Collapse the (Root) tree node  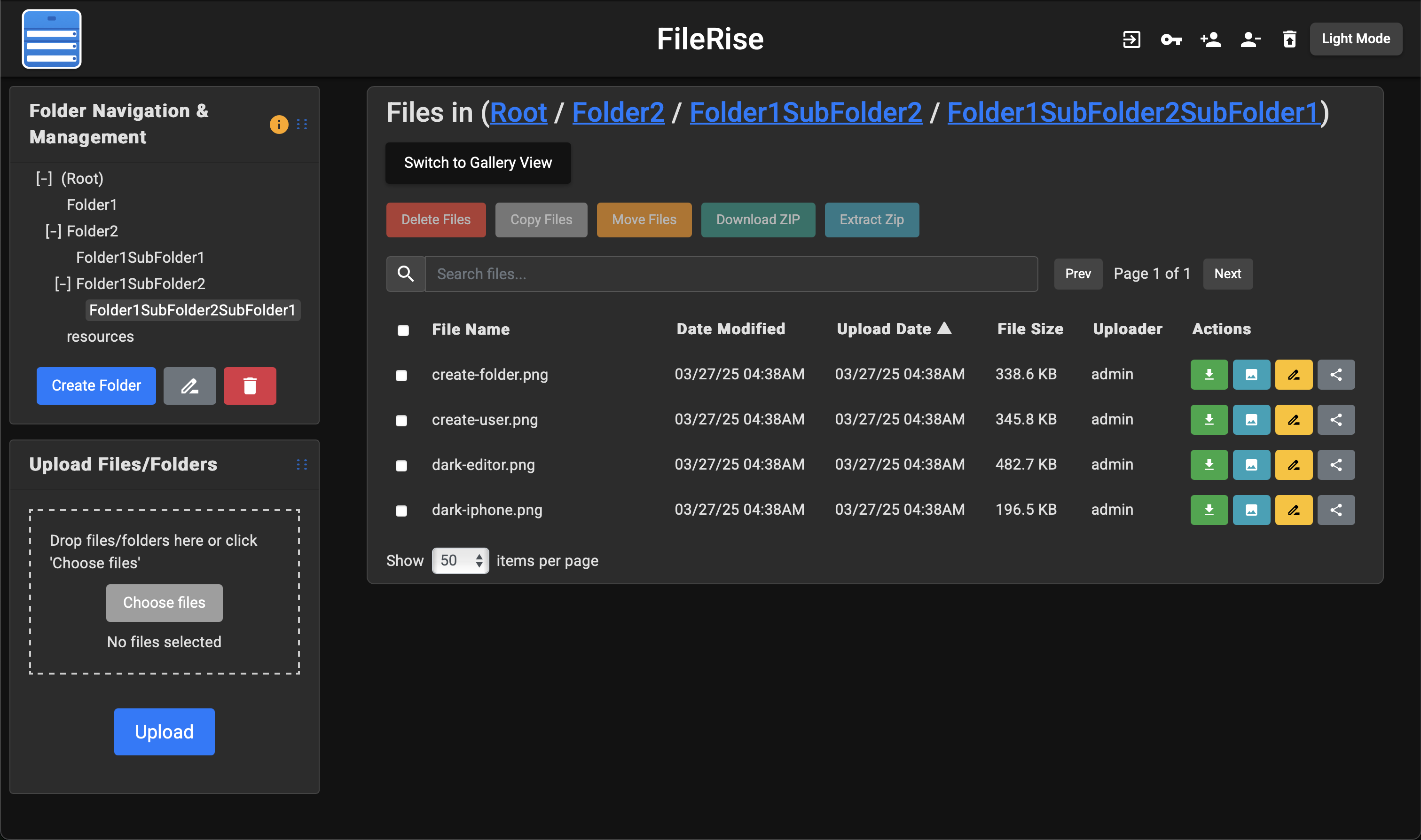pyautogui.click(x=44, y=179)
